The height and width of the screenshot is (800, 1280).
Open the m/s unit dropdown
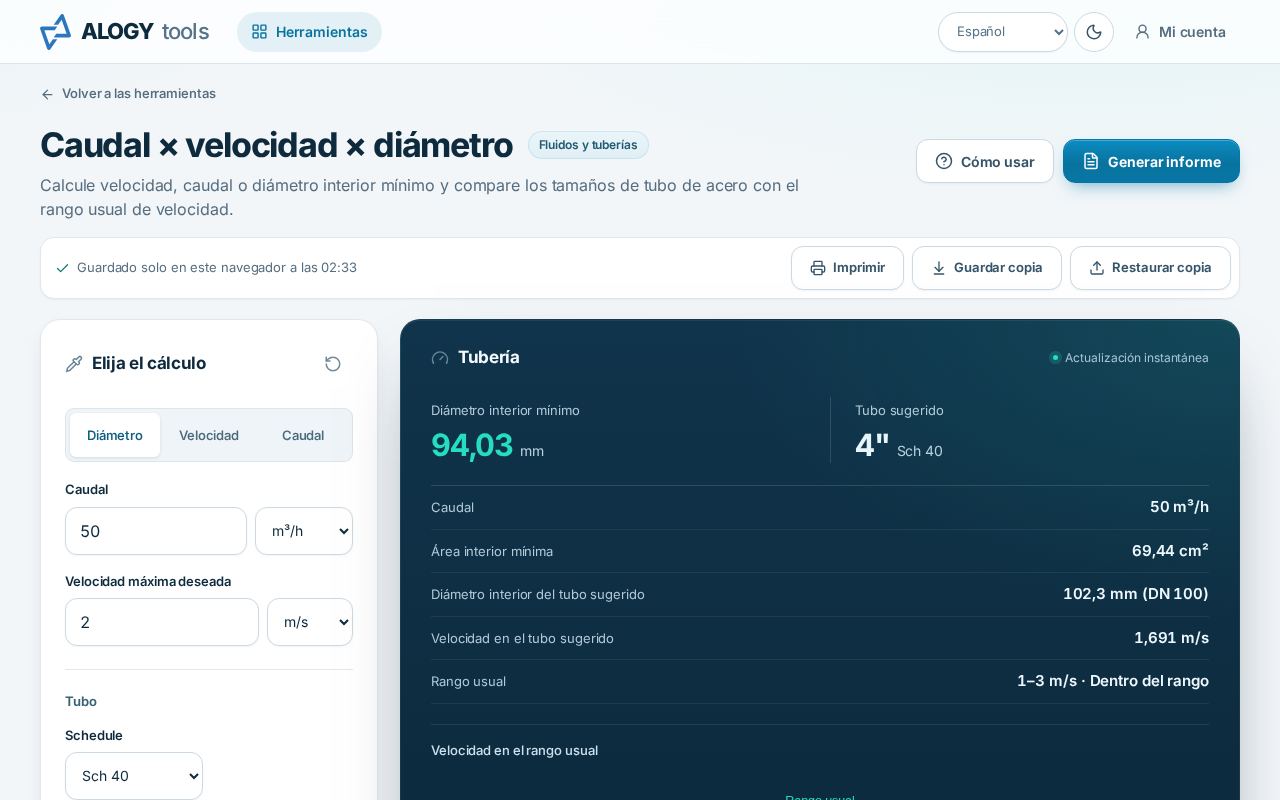point(310,622)
